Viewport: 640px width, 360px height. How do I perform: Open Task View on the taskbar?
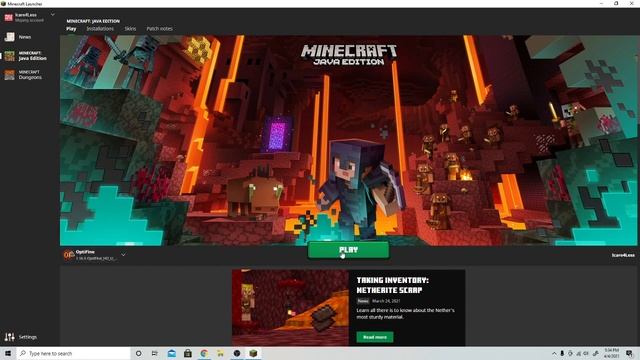(x=155, y=353)
